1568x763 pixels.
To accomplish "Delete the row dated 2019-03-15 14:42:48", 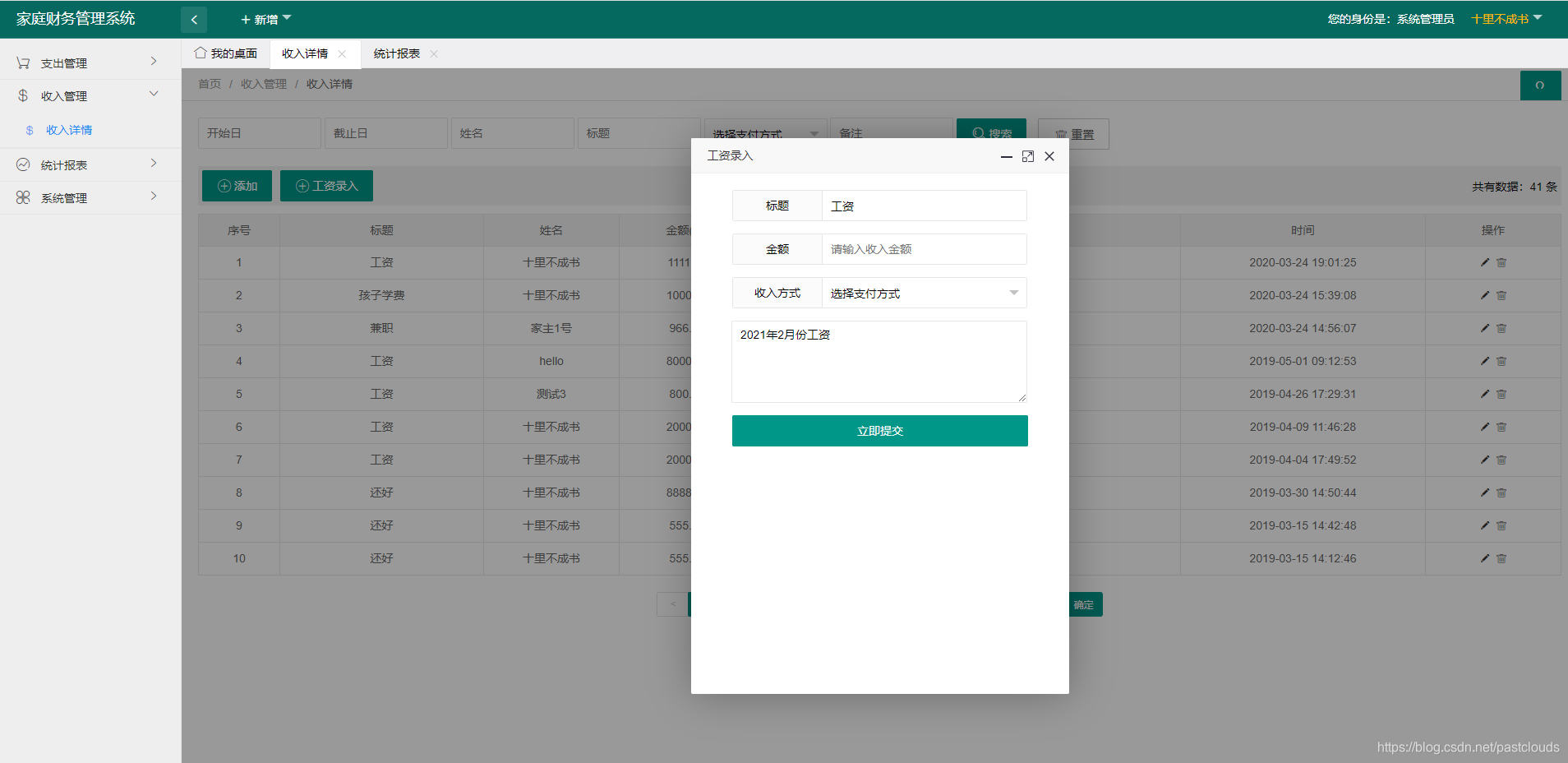I will tap(1501, 525).
